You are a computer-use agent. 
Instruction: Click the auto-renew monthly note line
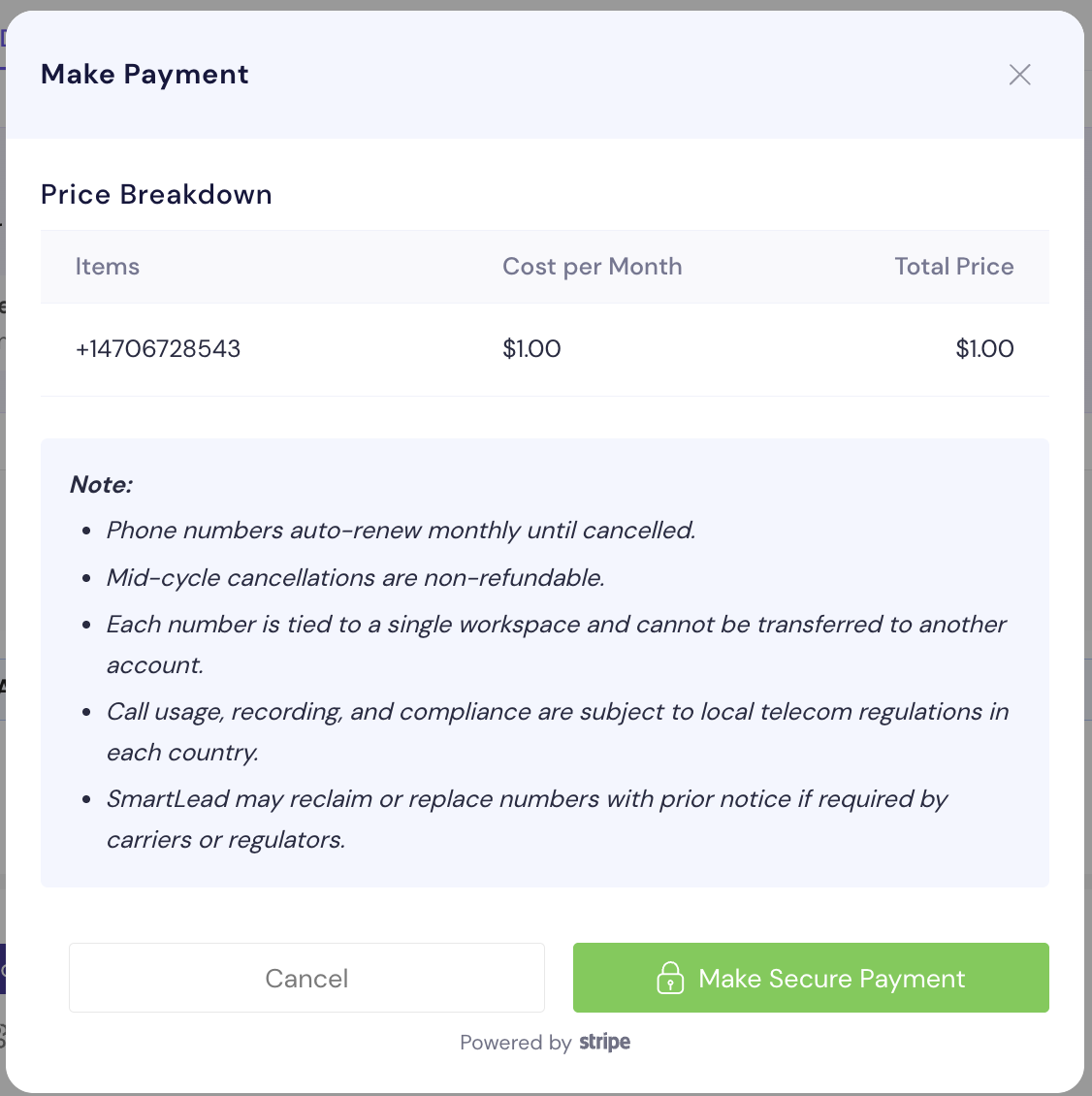coord(401,531)
